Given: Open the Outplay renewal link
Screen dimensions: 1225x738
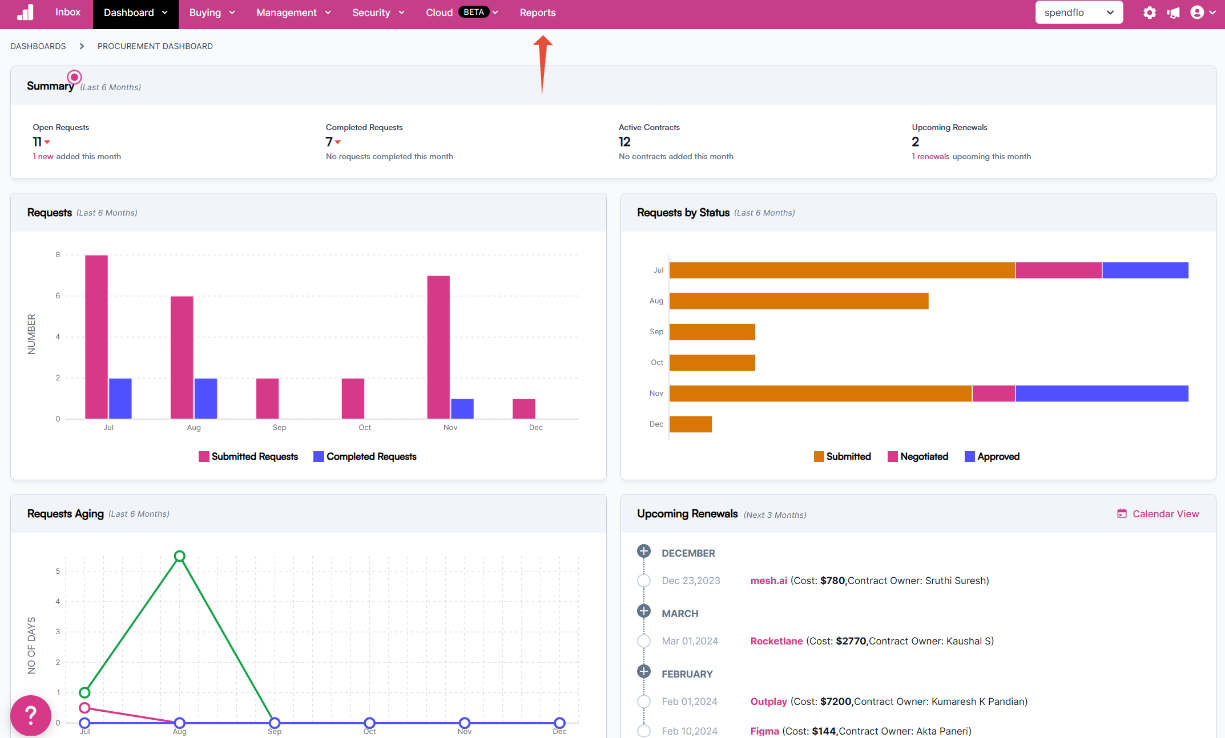Looking at the screenshot, I should click(x=769, y=702).
